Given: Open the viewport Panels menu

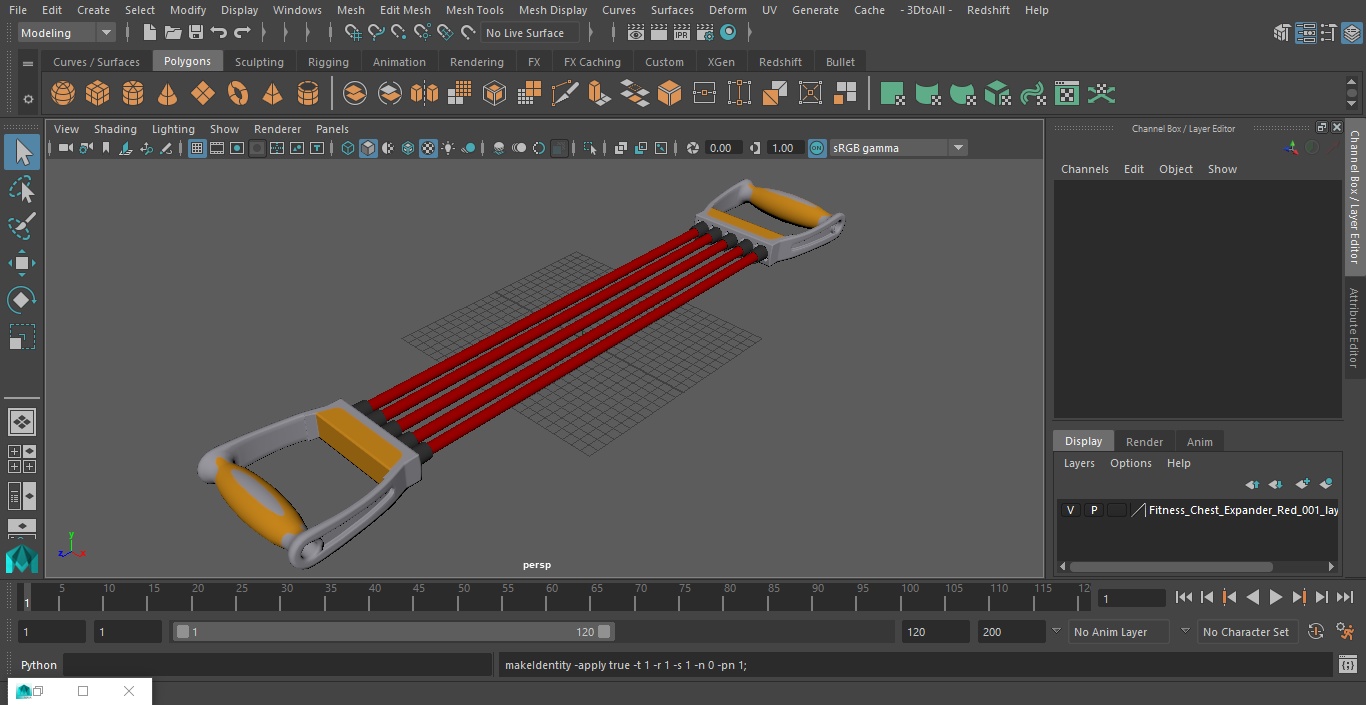Looking at the screenshot, I should [332, 129].
